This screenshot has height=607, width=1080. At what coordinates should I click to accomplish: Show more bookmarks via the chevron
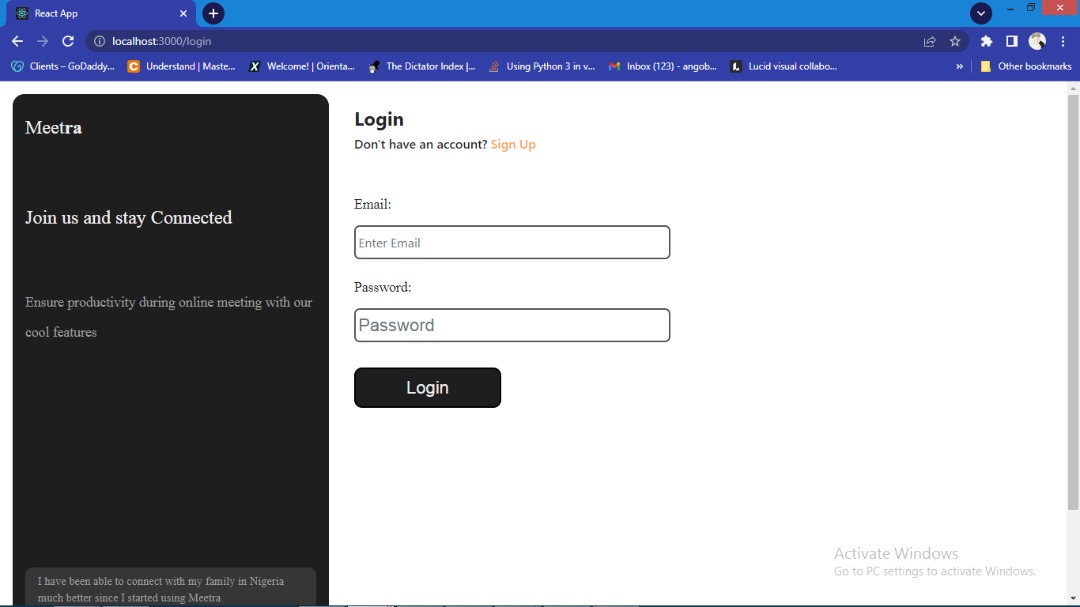[959, 66]
